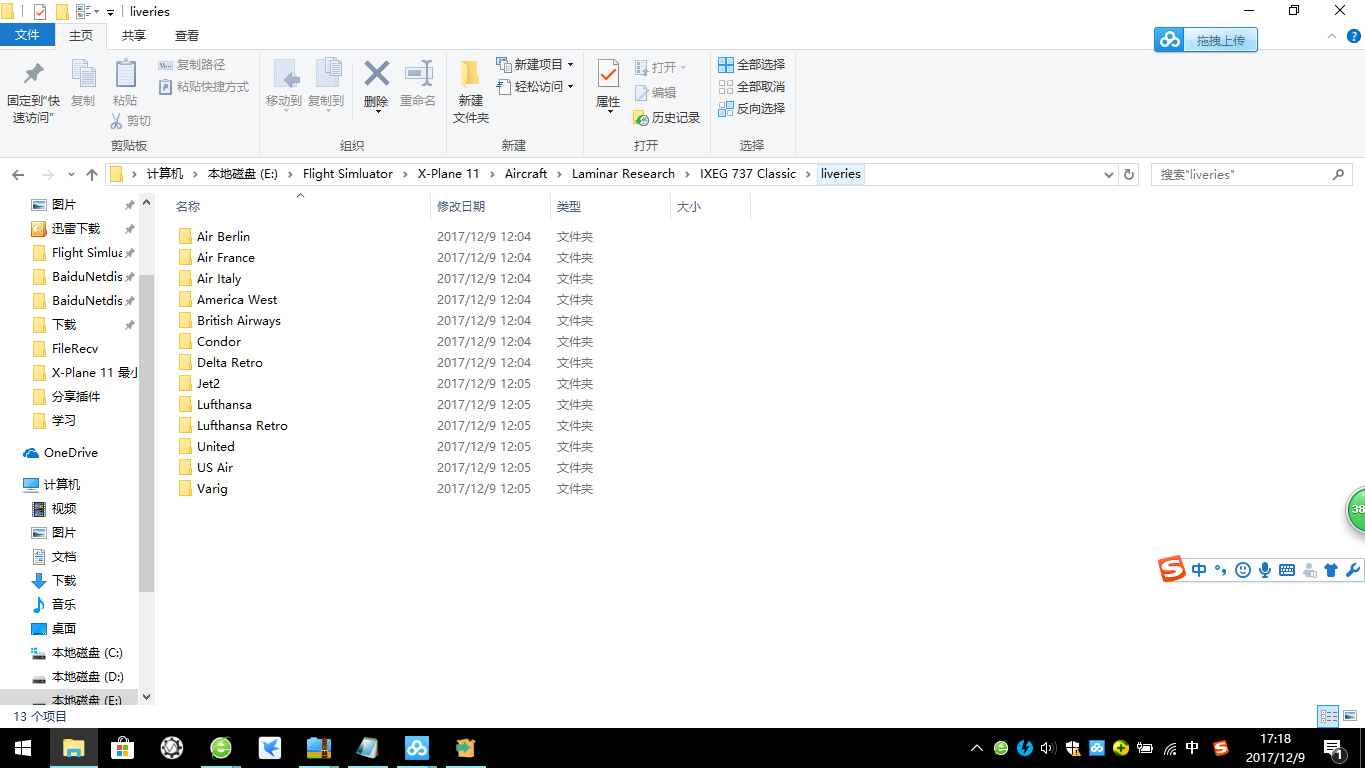Click the Rename icon
This screenshot has height=768, width=1365.
click(418, 84)
